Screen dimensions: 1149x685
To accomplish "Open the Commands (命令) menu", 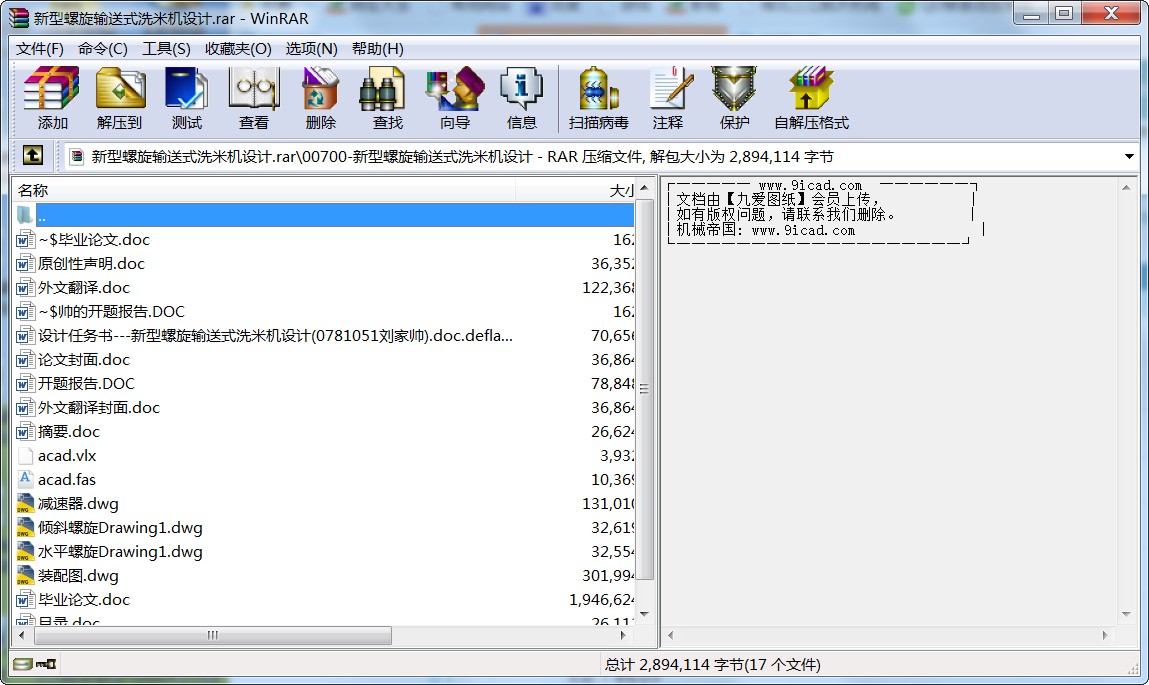I will [103, 49].
